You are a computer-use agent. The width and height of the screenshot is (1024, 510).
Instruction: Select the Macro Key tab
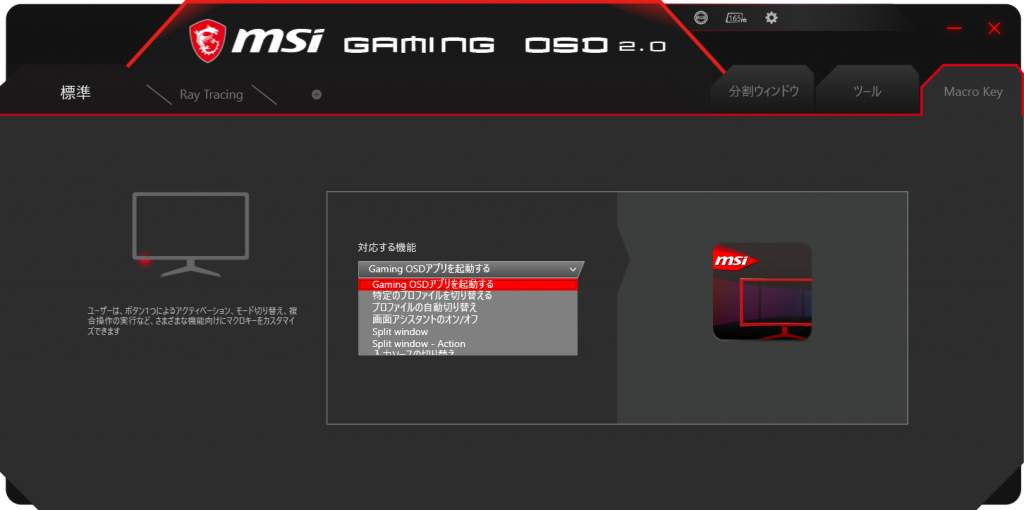click(972, 92)
